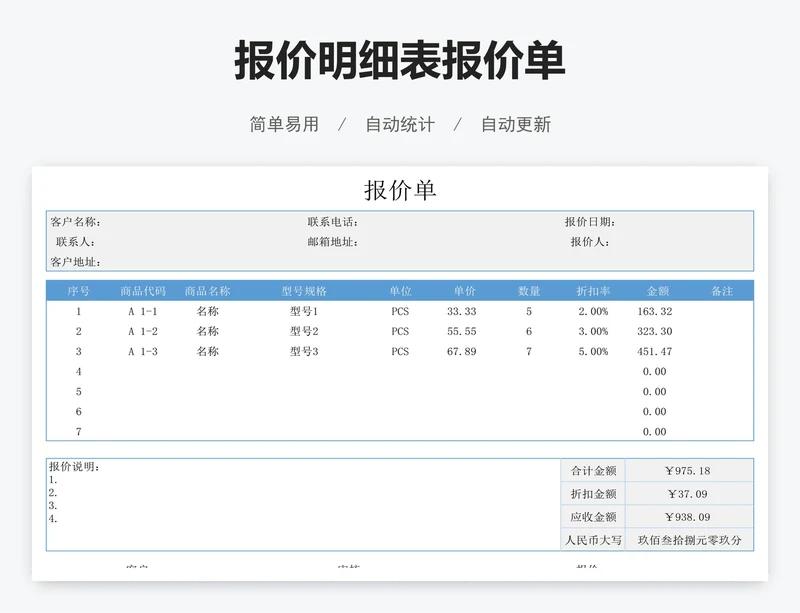Click the 序号 column header
The width and height of the screenshot is (800, 613).
79,291
